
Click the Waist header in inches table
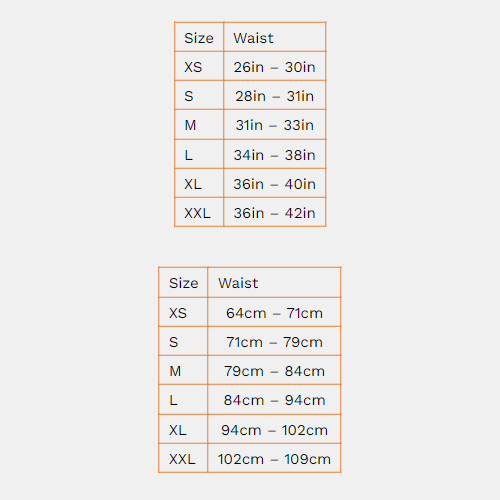[253, 38]
